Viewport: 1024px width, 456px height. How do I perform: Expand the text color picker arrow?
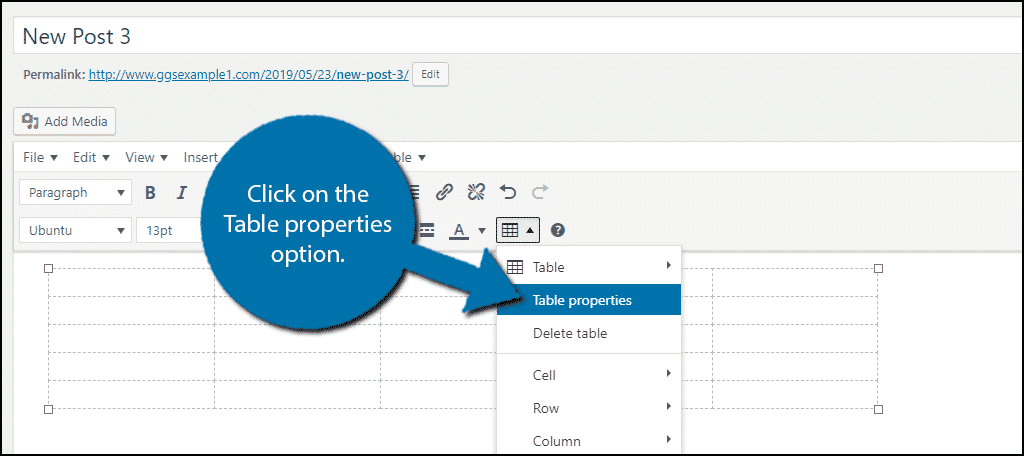[x=482, y=230]
